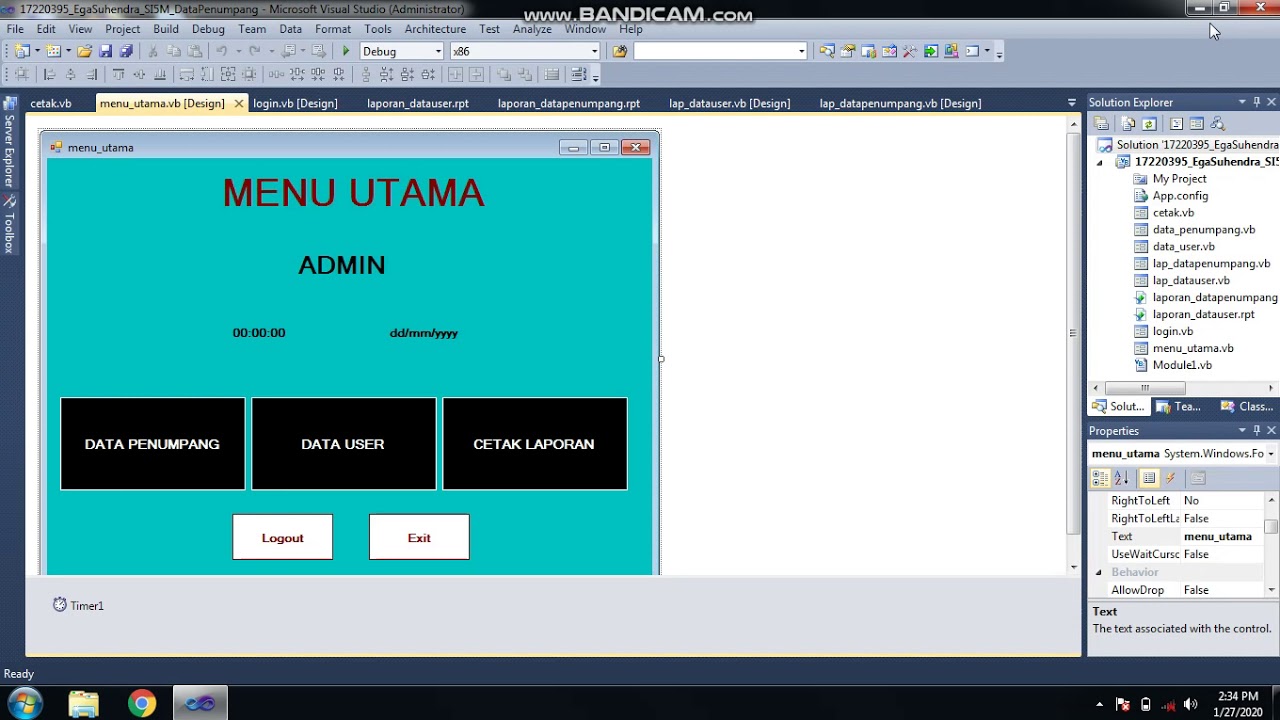Click the Align Tops layout icon
Viewport: 1280px width, 720px height.
(118, 74)
